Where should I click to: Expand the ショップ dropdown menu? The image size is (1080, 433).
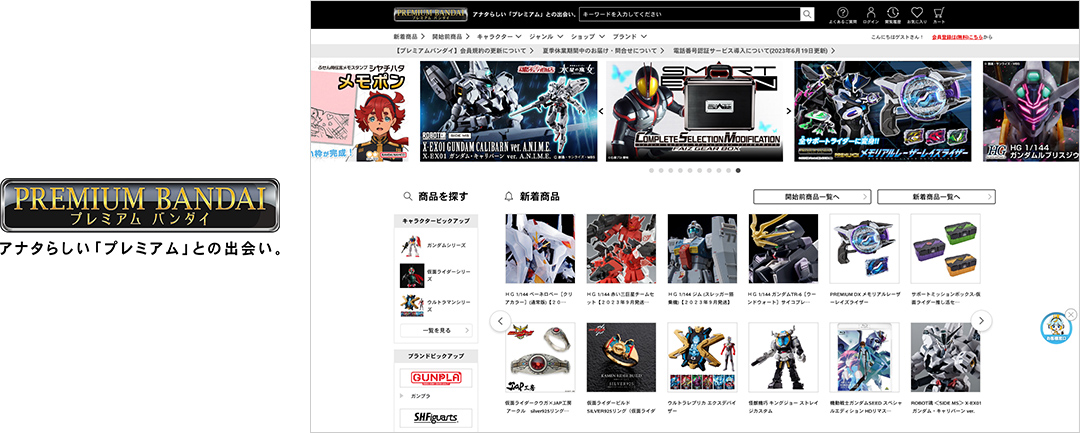[x=588, y=36]
